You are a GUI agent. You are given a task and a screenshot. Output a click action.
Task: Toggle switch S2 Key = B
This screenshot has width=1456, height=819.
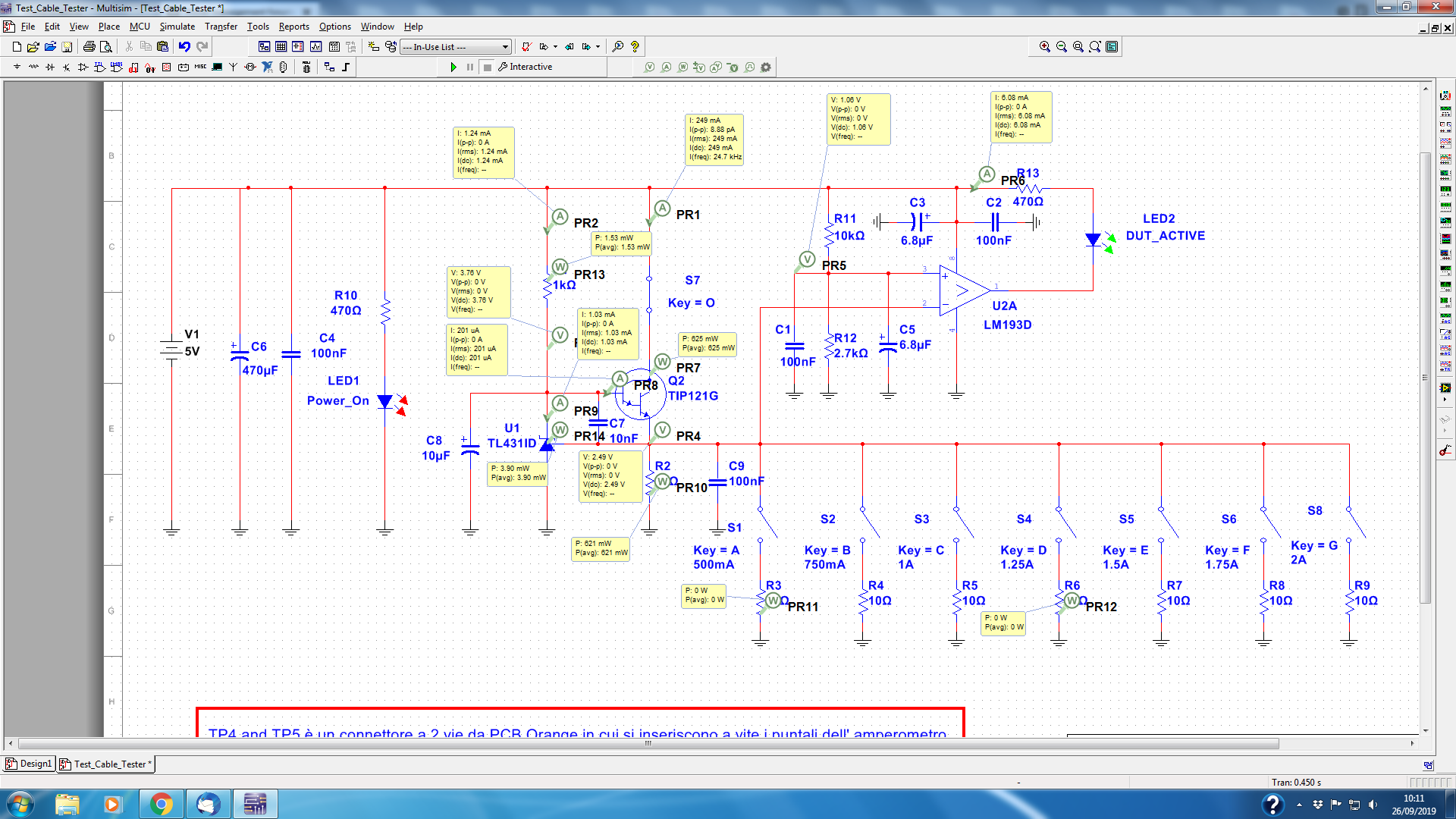(869, 523)
